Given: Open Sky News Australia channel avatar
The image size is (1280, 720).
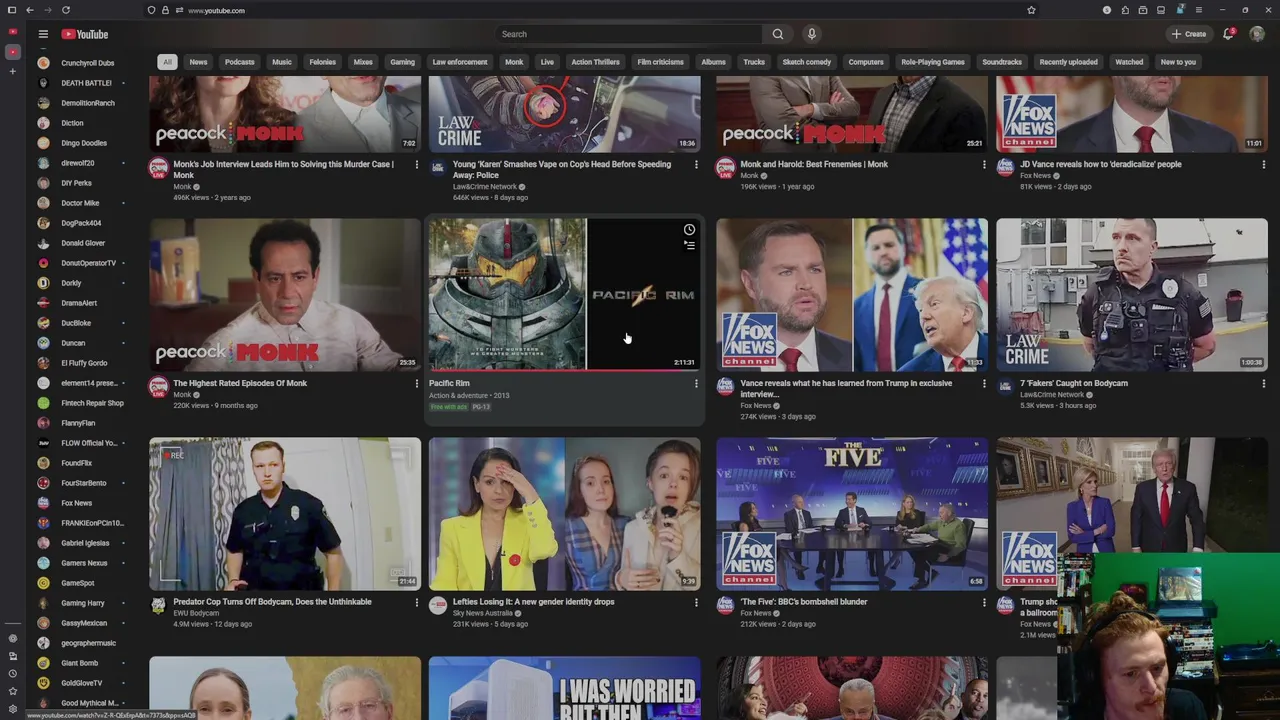Looking at the screenshot, I should point(438,605).
